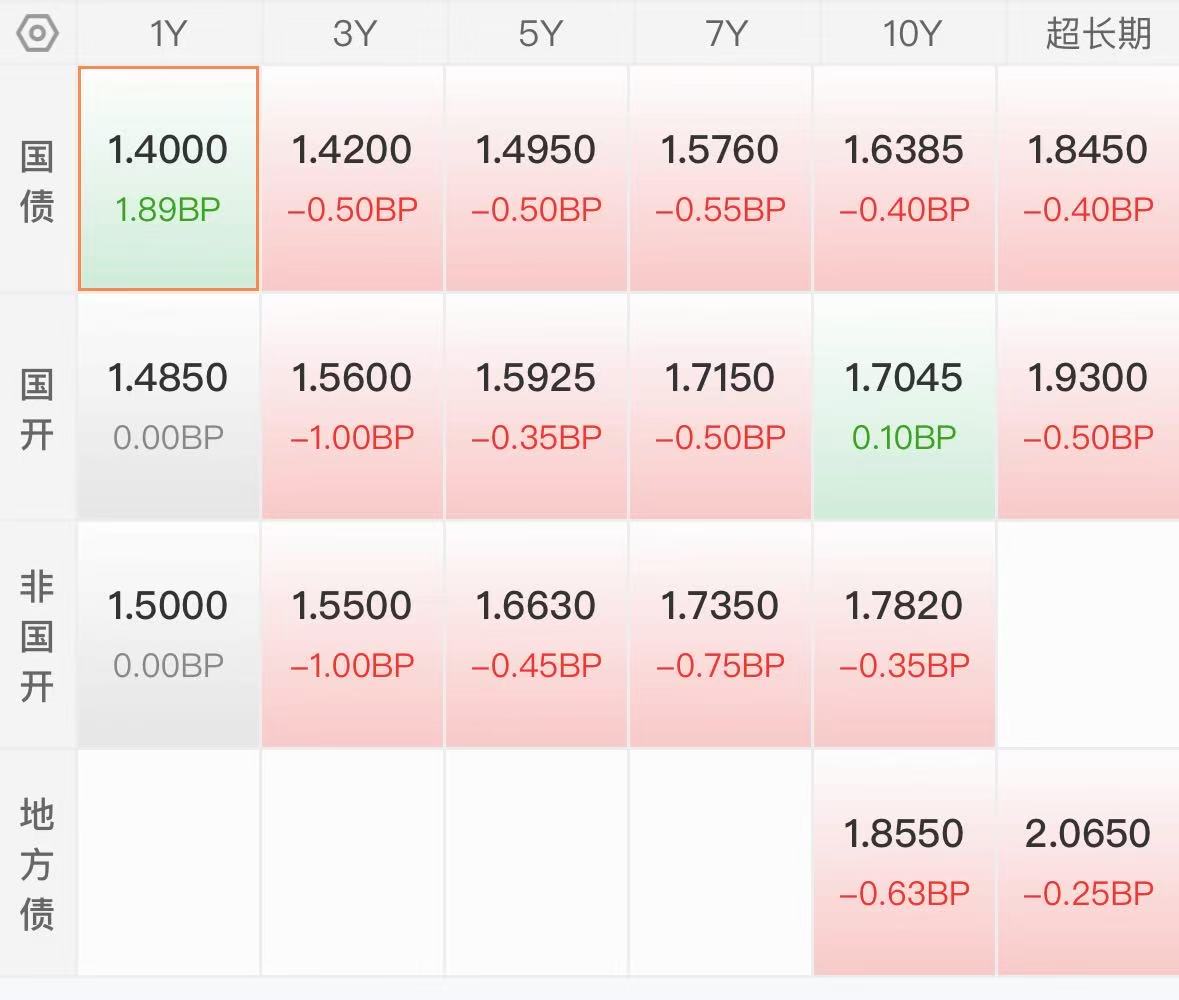Open the 国债 10Y cell showing 1.6385
Viewport: 1179px width, 1000px height.
tap(904, 178)
